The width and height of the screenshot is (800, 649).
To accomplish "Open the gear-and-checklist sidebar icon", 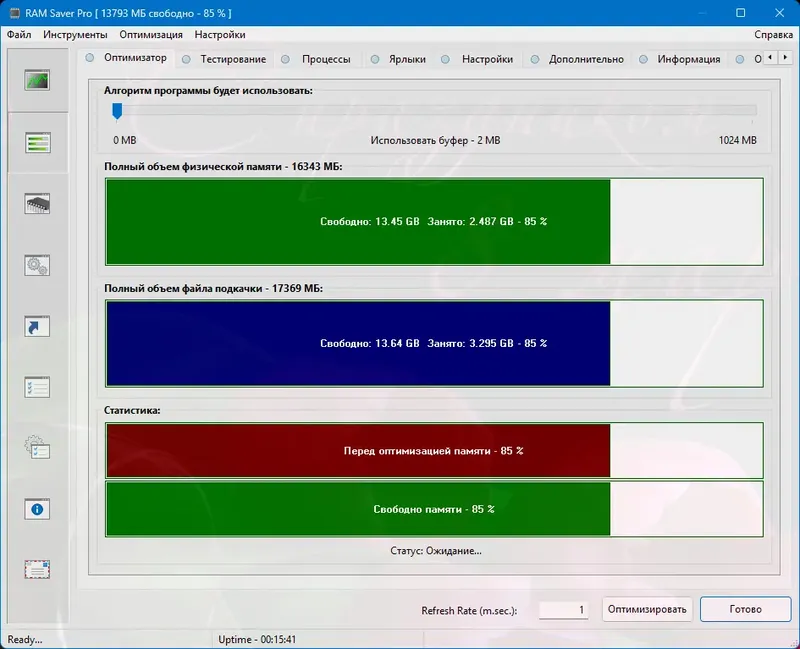I will point(37,447).
